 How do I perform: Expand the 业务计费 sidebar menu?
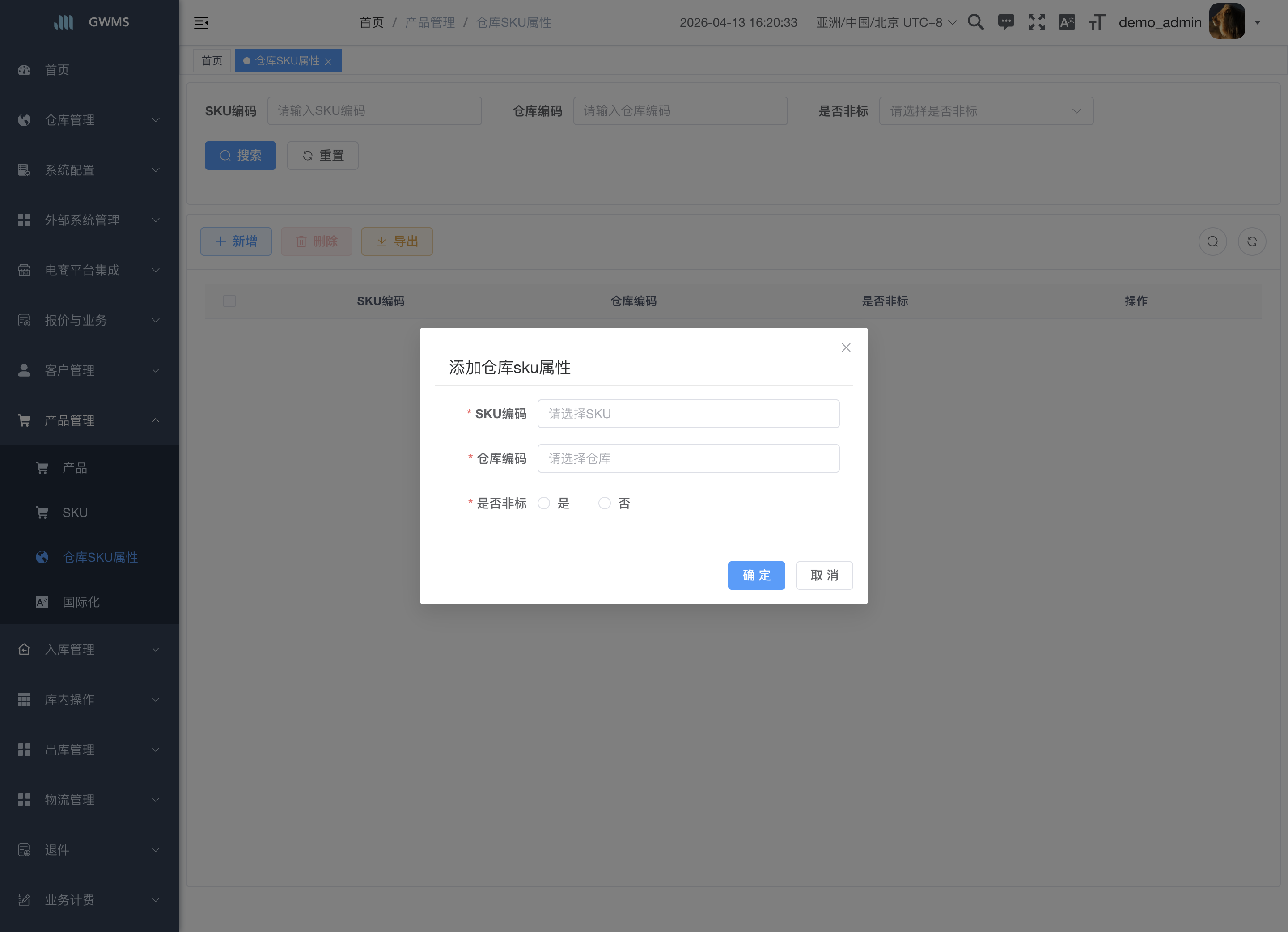[89, 900]
